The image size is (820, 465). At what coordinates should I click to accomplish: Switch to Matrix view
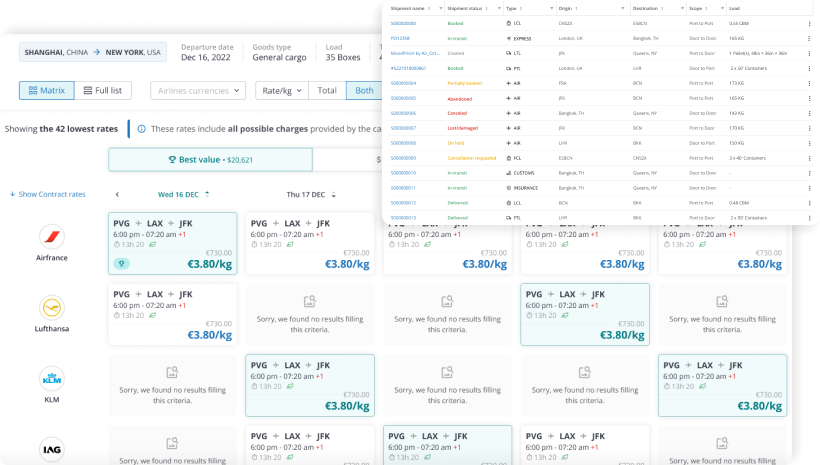(47, 90)
